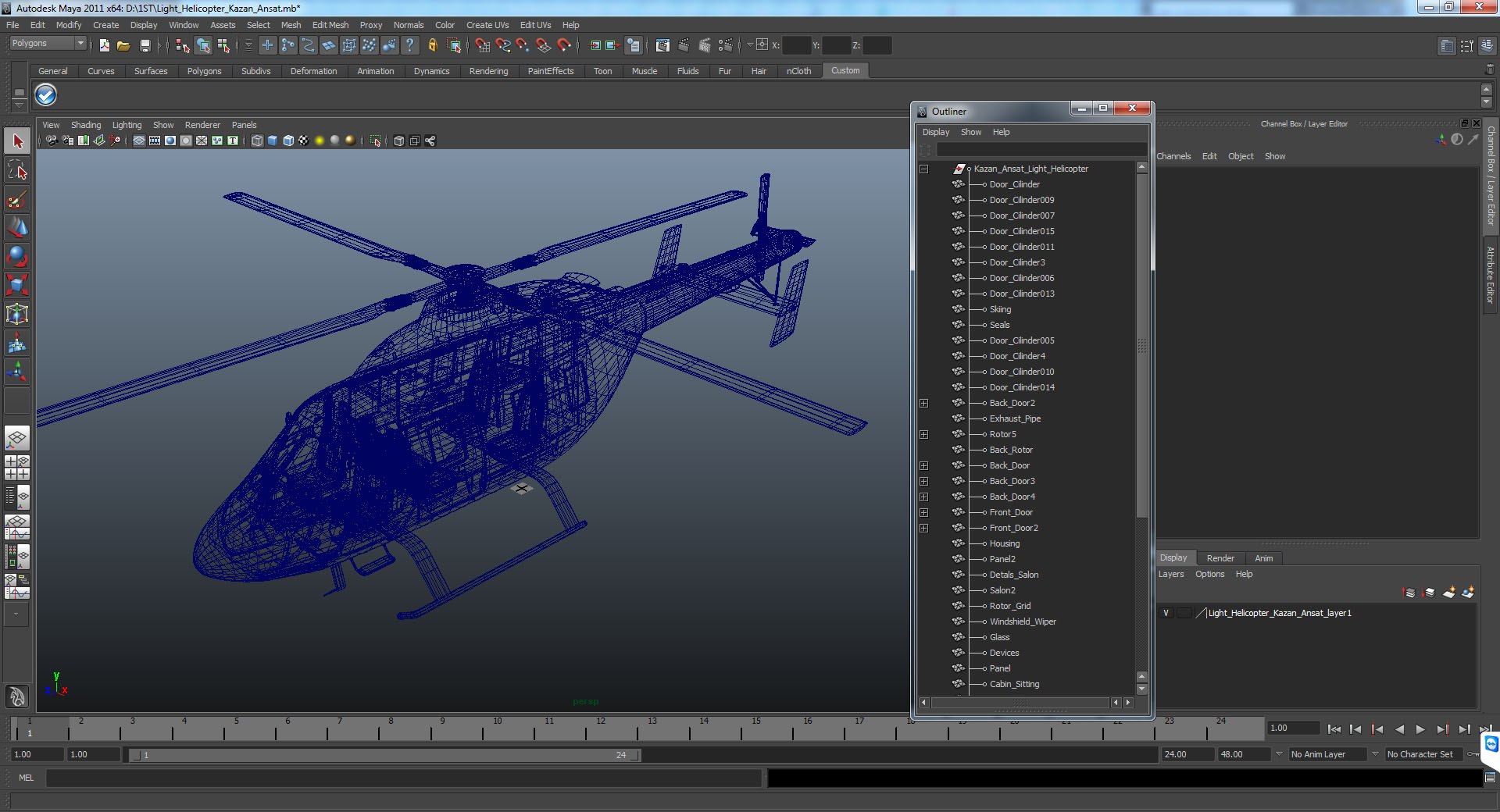Click the custom shelf checkmark button
This screenshot has width=1500, height=812.
click(46, 94)
